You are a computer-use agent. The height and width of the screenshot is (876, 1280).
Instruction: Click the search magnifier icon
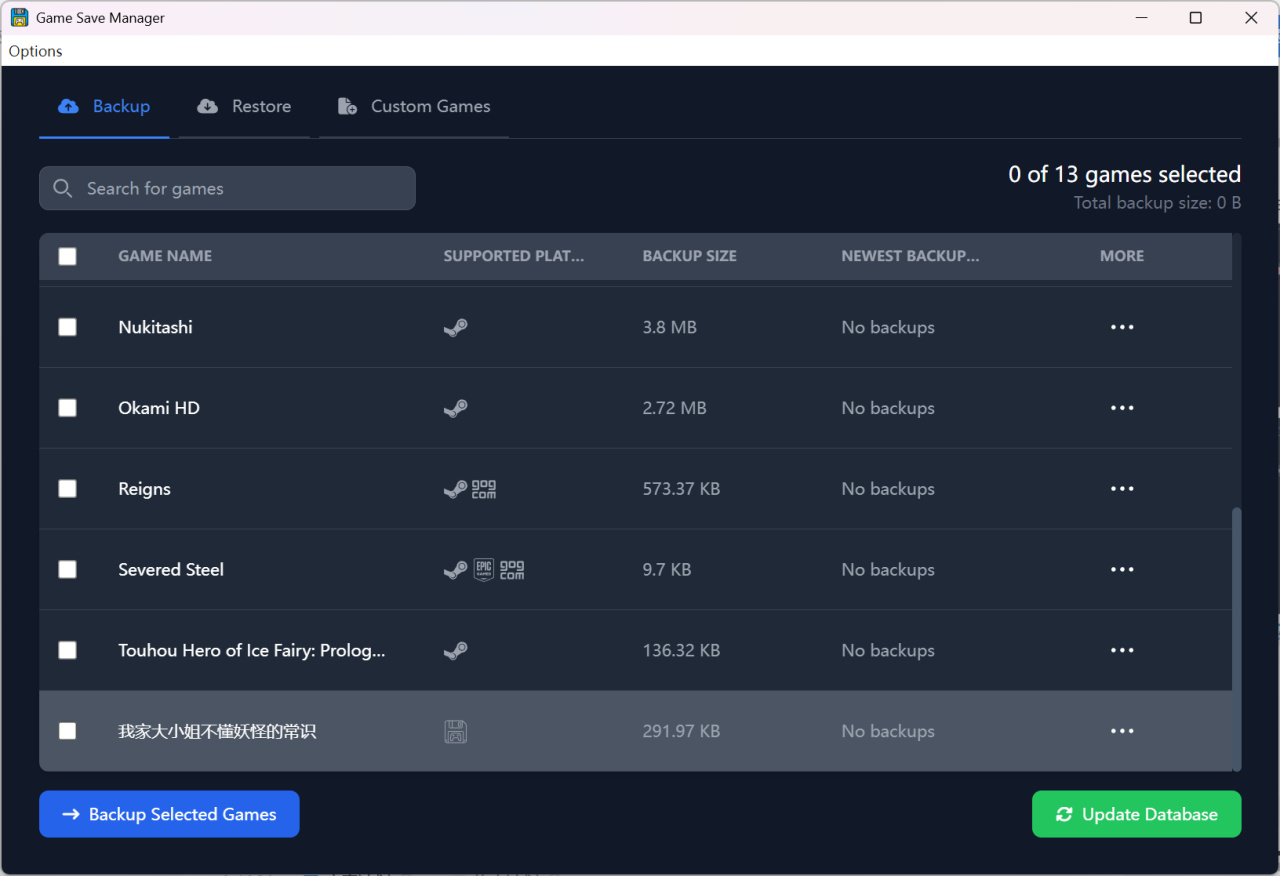[x=62, y=188]
